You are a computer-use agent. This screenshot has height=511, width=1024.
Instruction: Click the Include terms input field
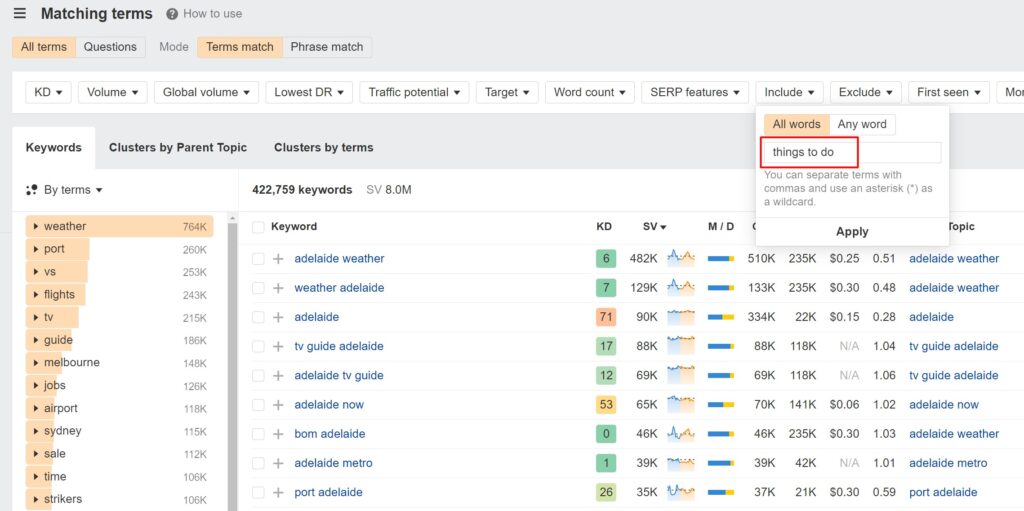tap(853, 152)
